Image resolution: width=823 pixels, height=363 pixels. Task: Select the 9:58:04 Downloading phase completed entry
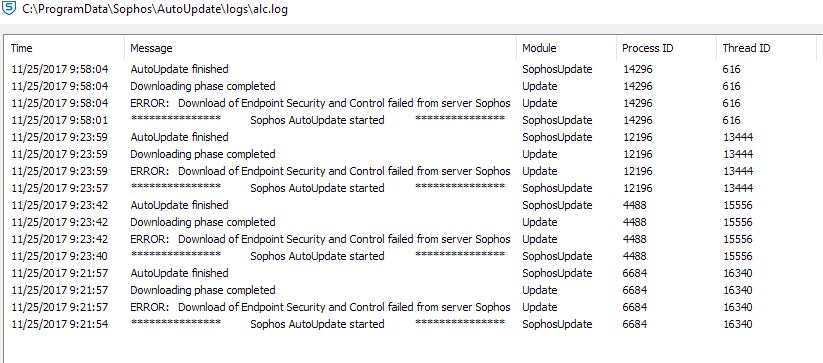pyautogui.click(x=411, y=86)
